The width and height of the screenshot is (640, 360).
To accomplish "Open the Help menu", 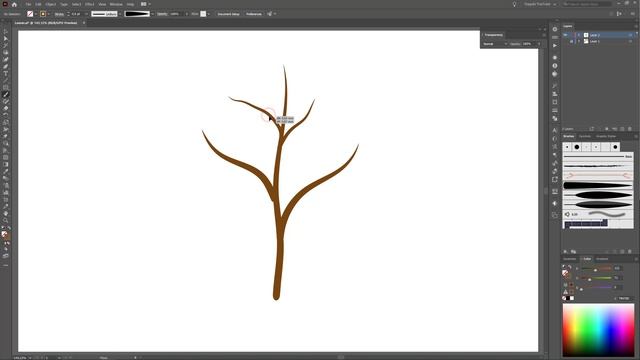I will [x=130, y=4].
